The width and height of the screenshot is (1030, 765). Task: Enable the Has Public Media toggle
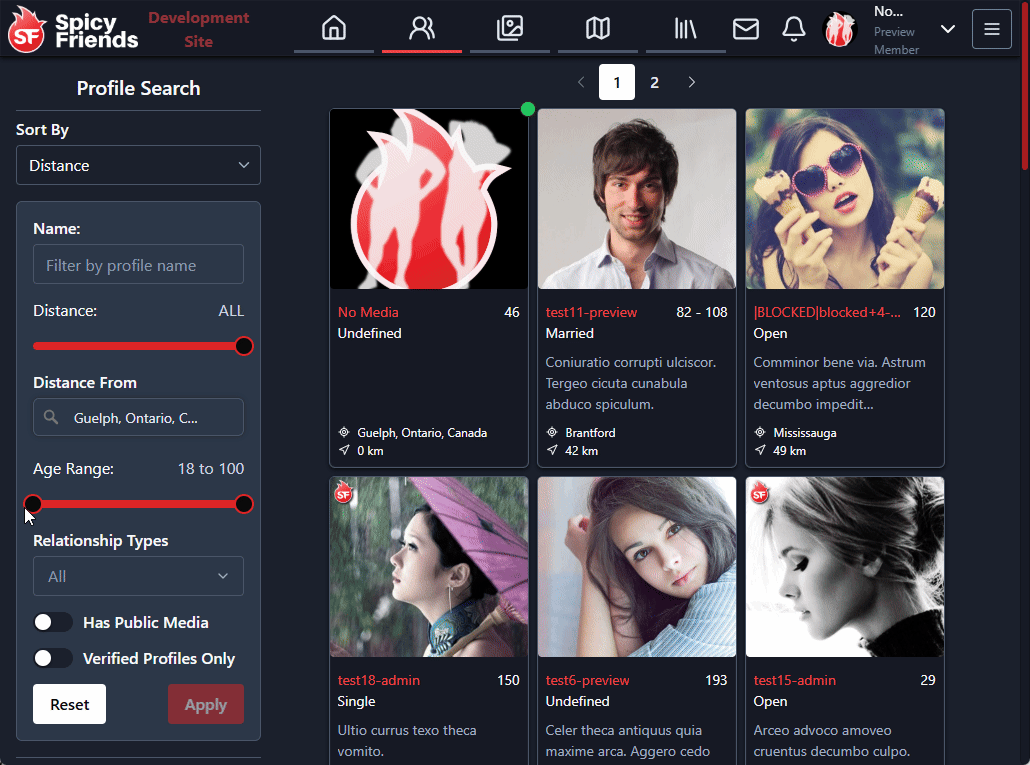(x=53, y=622)
